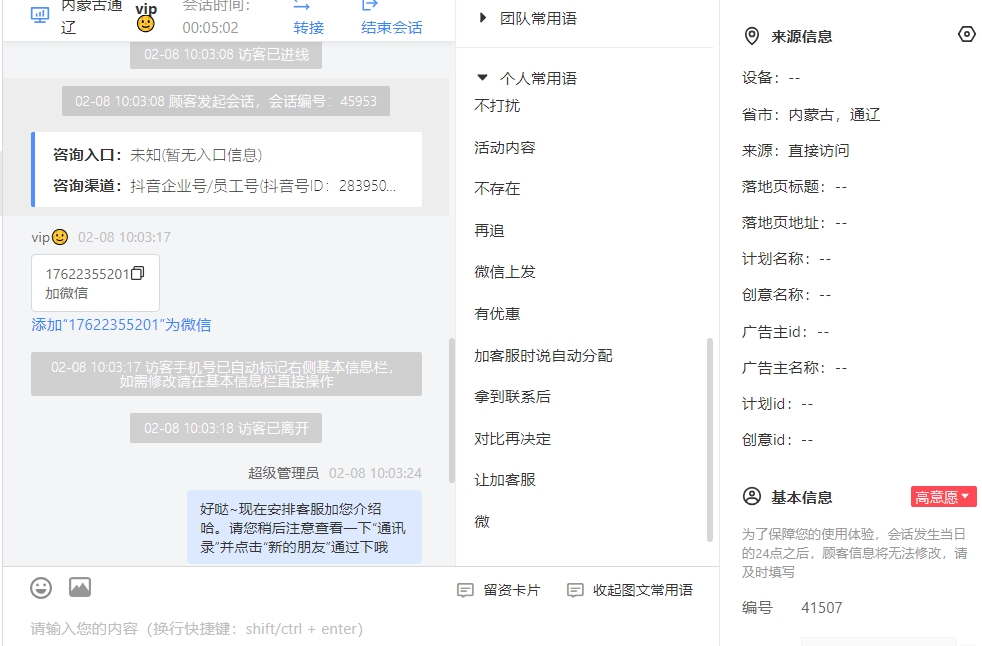Click the chat panel scrollbar
The height and width of the screenshot is (646, 982).
click(x=452, y=410)
